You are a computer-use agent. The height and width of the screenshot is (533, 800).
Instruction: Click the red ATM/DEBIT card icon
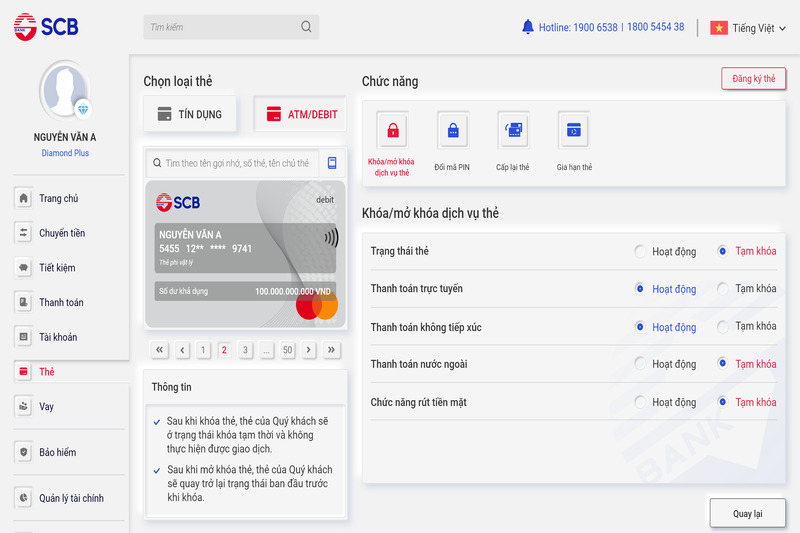click(274, 114)
